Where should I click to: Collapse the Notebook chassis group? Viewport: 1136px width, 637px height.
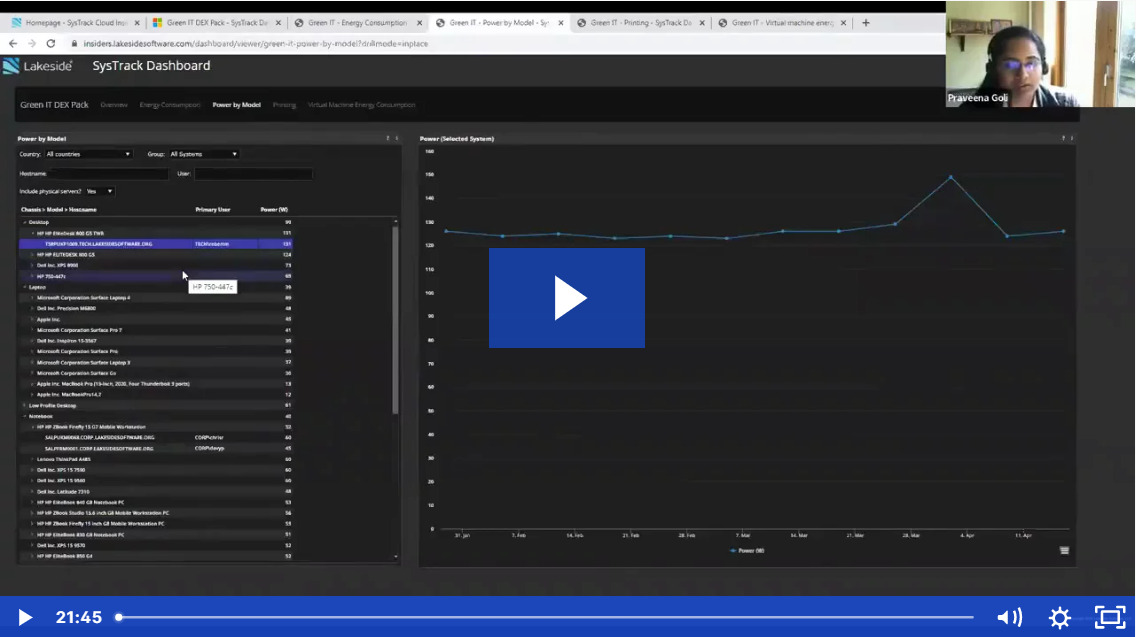coord(24,417)
